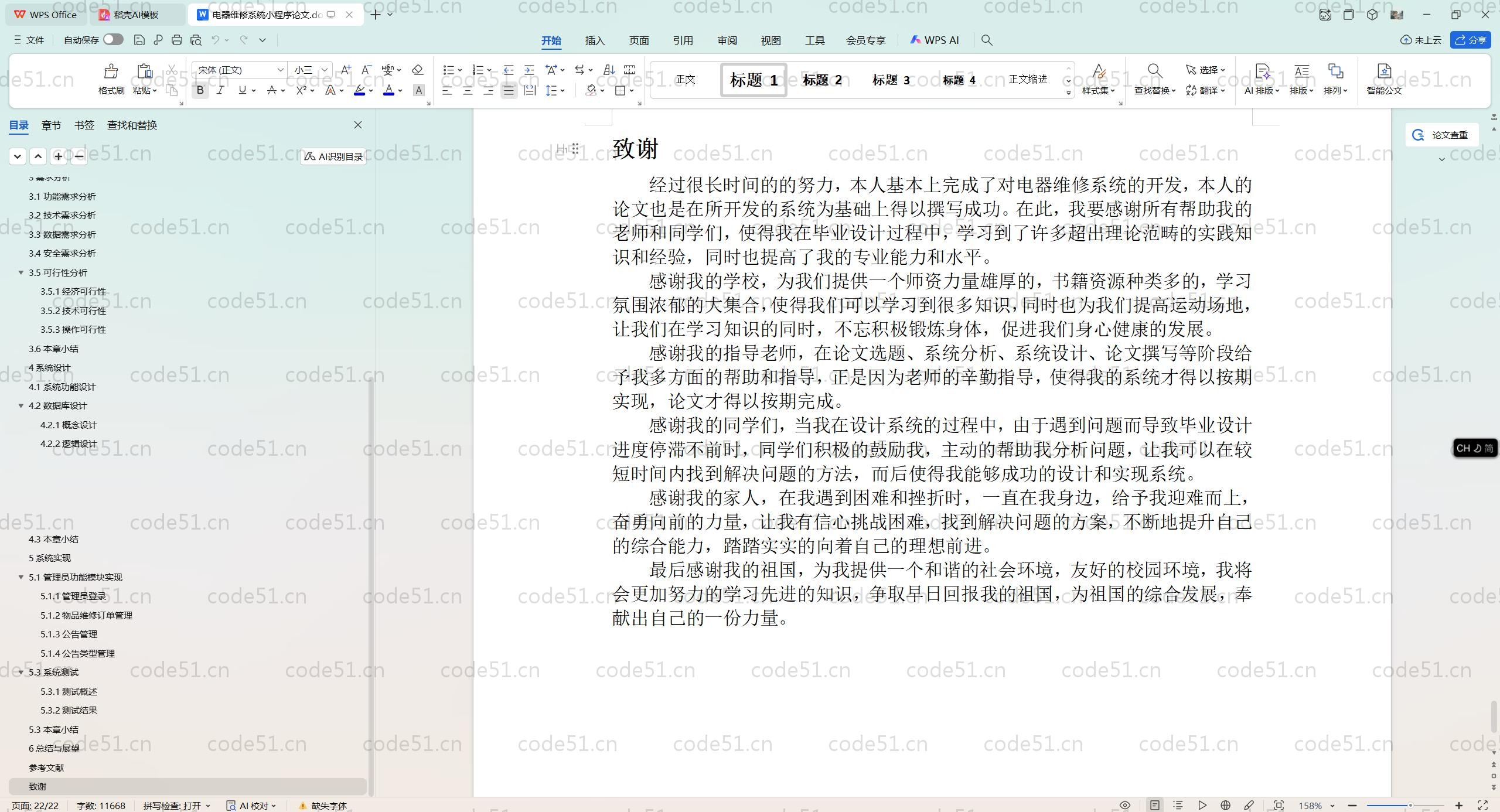Click the 论文查重 button
The width and height of the screenshot is (1500, 812).
coord(1441,134)
